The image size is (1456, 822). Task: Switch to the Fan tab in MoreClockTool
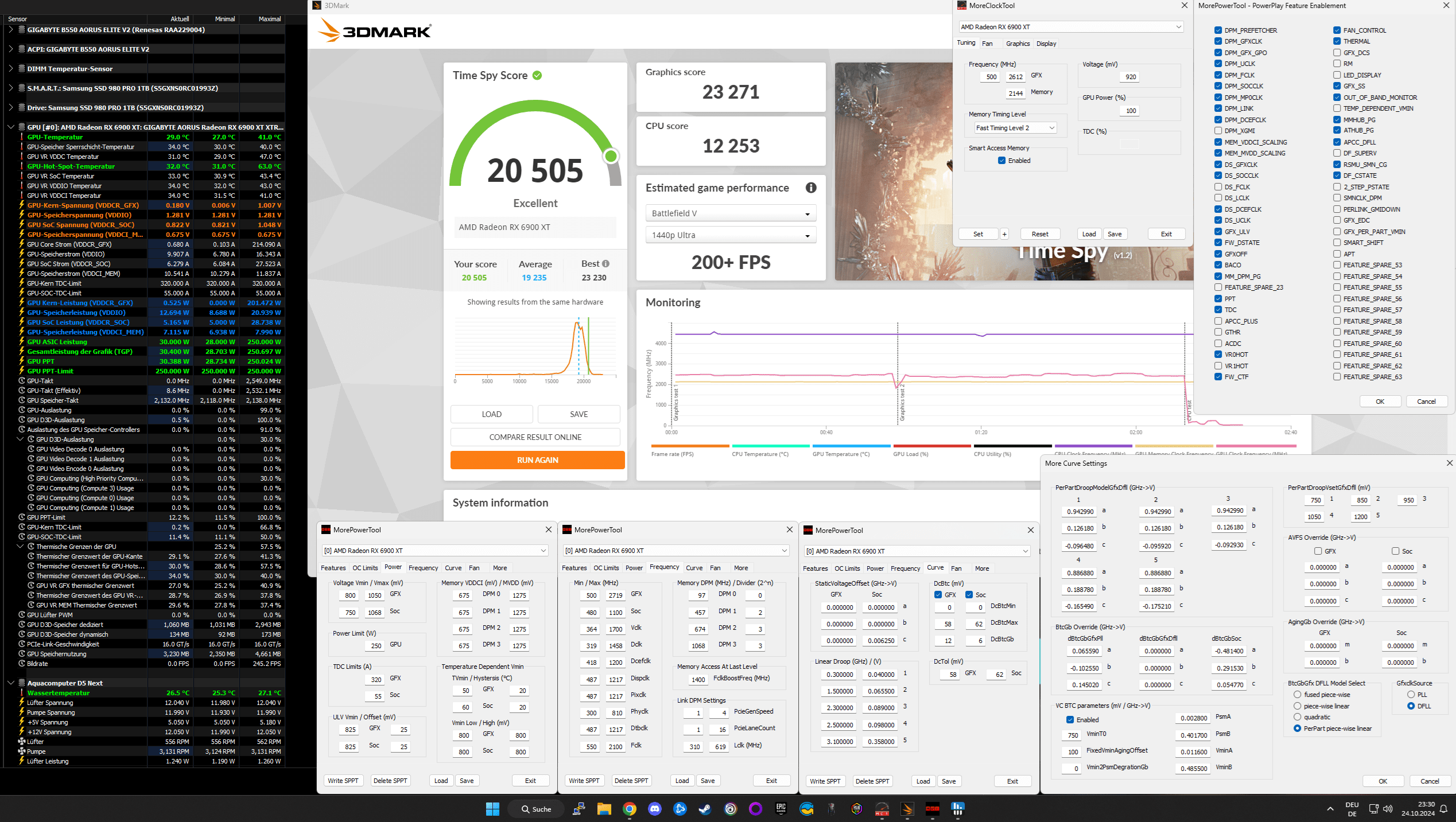pyautogui.click(x=987, y=44)
